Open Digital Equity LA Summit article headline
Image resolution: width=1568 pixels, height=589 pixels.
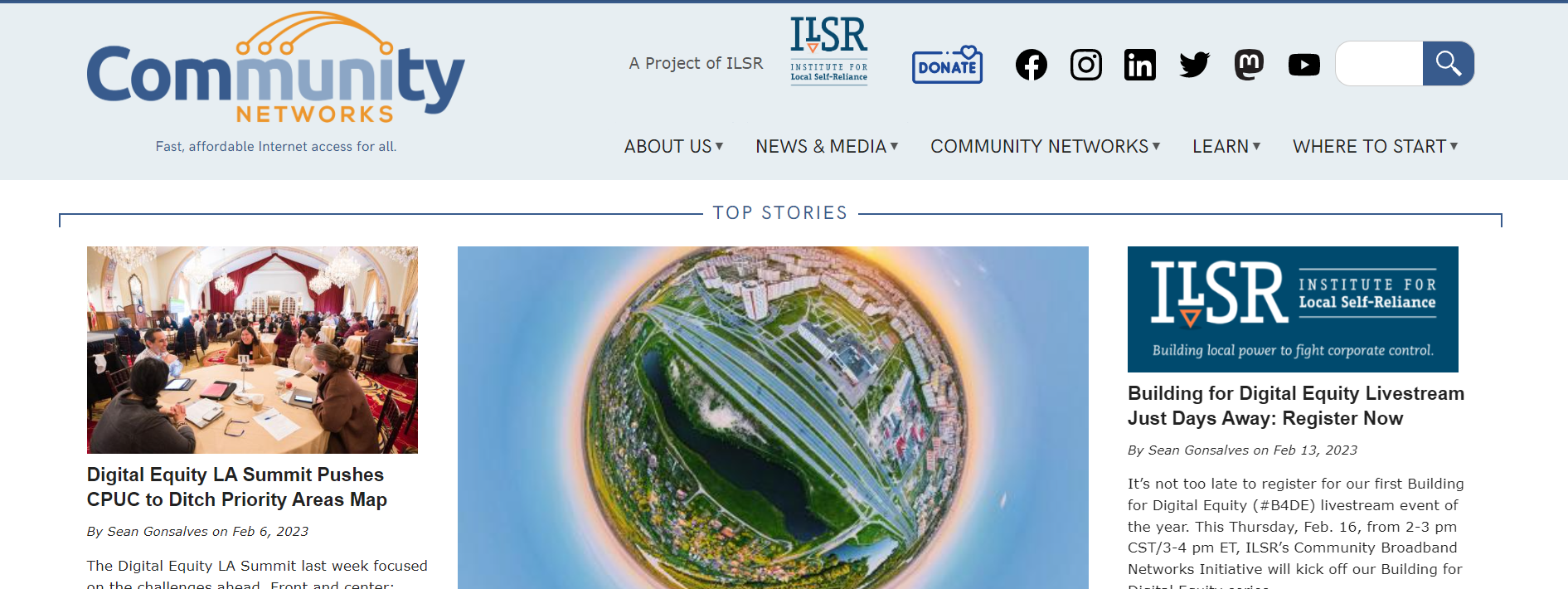coord(236,487)
